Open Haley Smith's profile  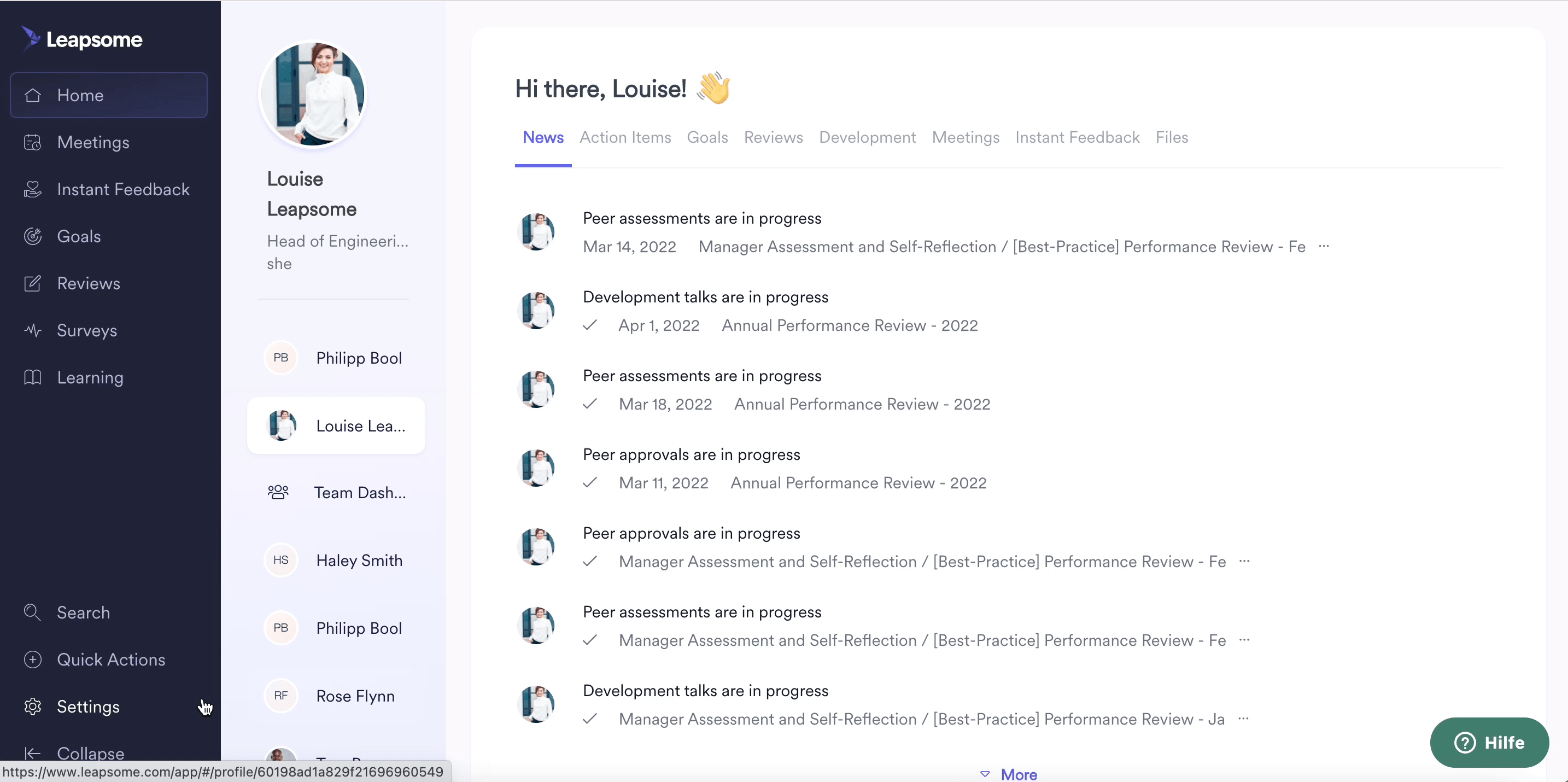click(x=336, y=559)
